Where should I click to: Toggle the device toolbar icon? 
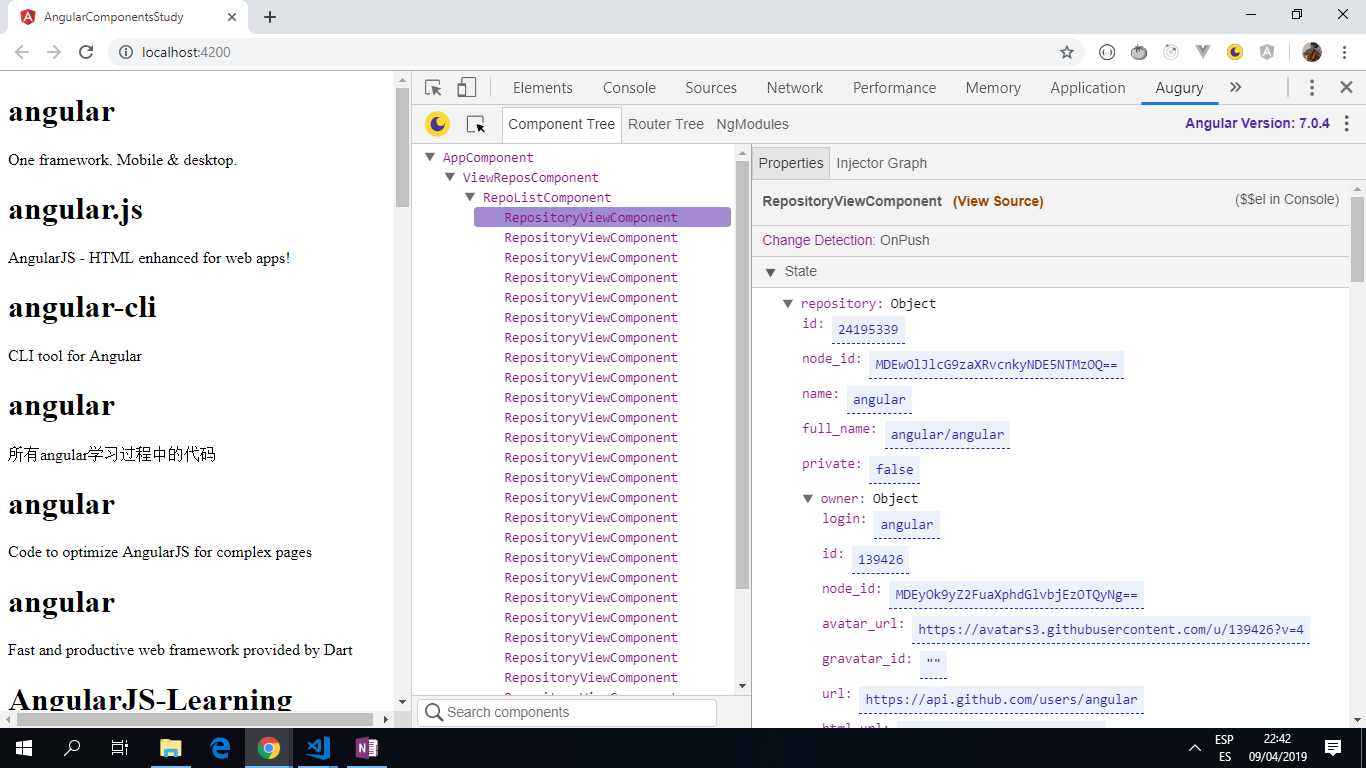[x=467, y=88]
